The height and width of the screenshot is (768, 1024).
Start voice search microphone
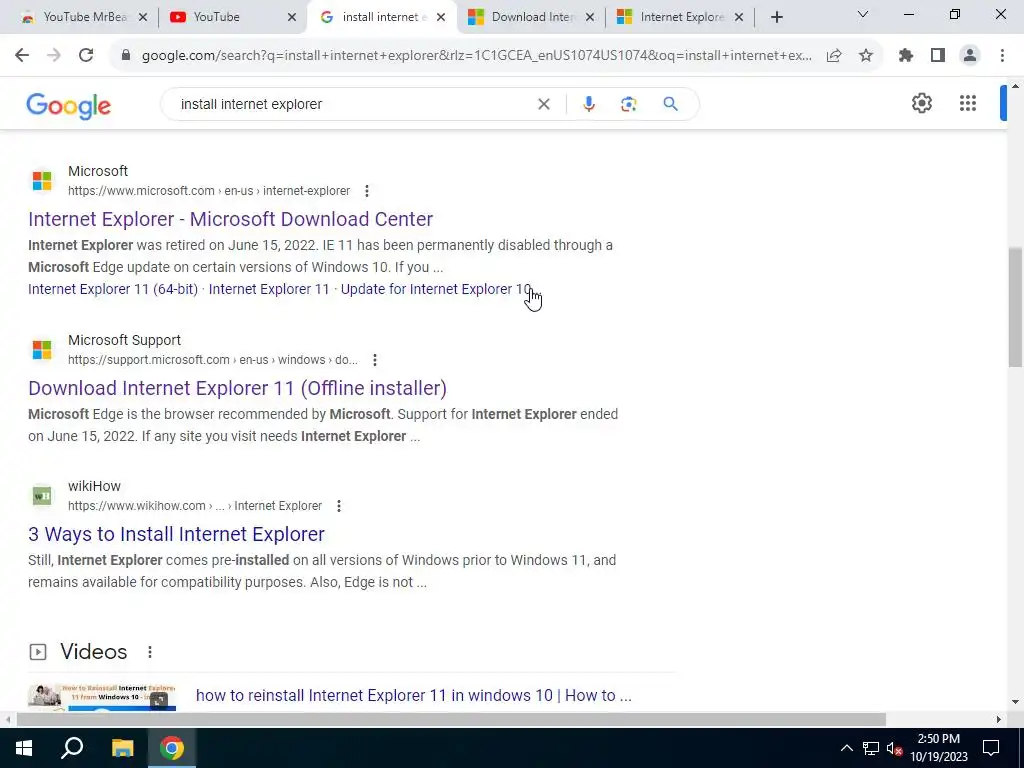pyautogui.click(x=588, y=104)
